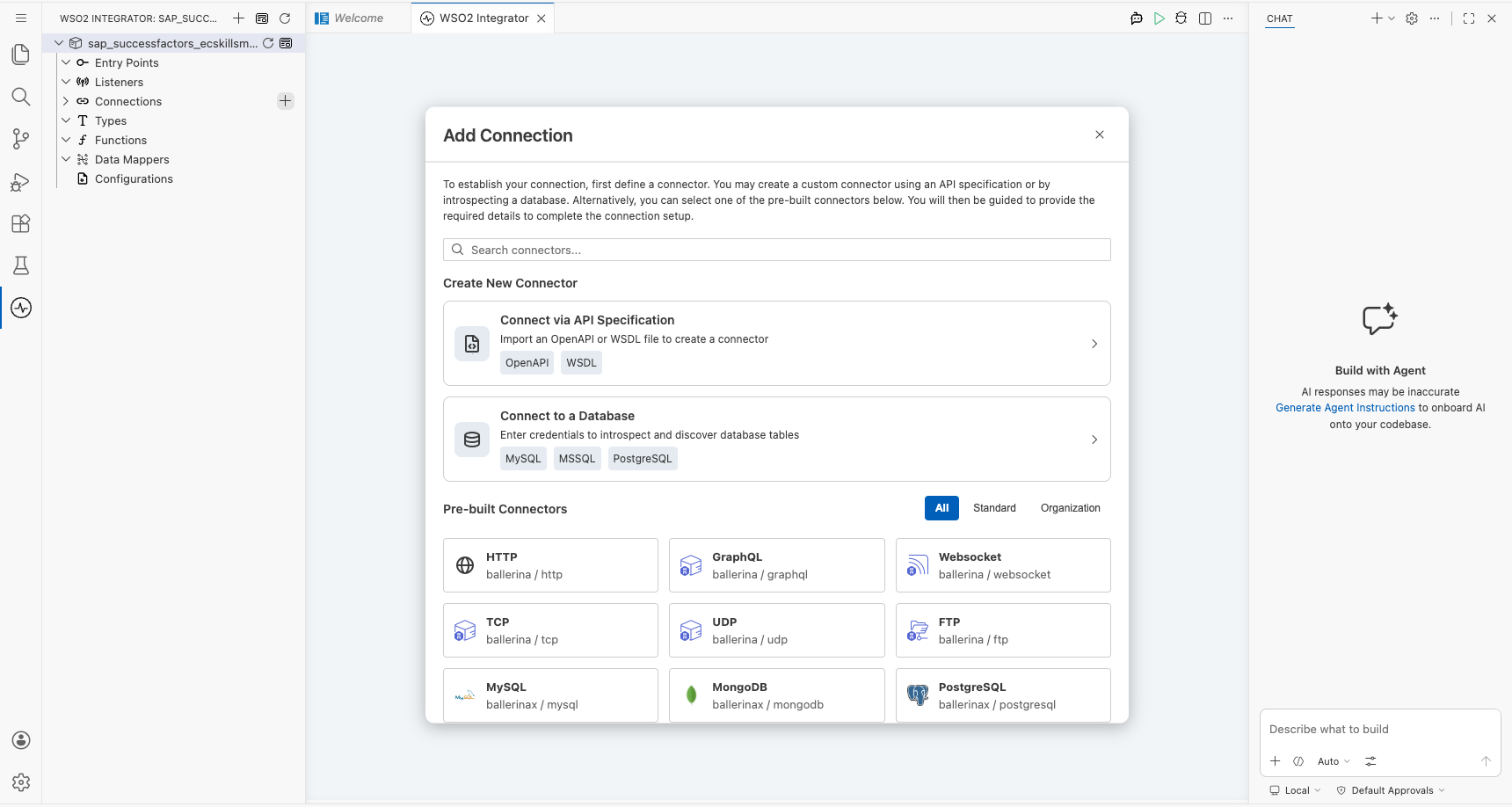Open Source Control view icon
Screen dimensions: 1512x807
click(x=21, y=139)
